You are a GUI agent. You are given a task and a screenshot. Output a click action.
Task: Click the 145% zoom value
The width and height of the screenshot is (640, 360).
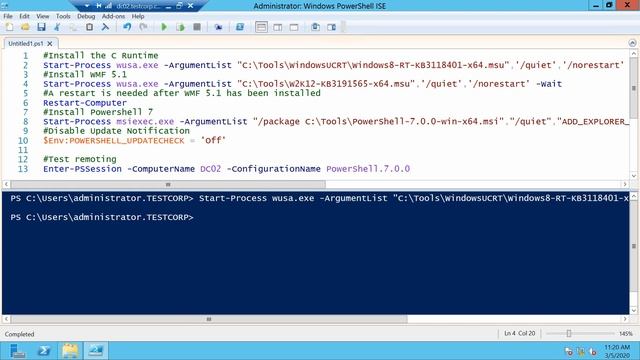point(626,333)
